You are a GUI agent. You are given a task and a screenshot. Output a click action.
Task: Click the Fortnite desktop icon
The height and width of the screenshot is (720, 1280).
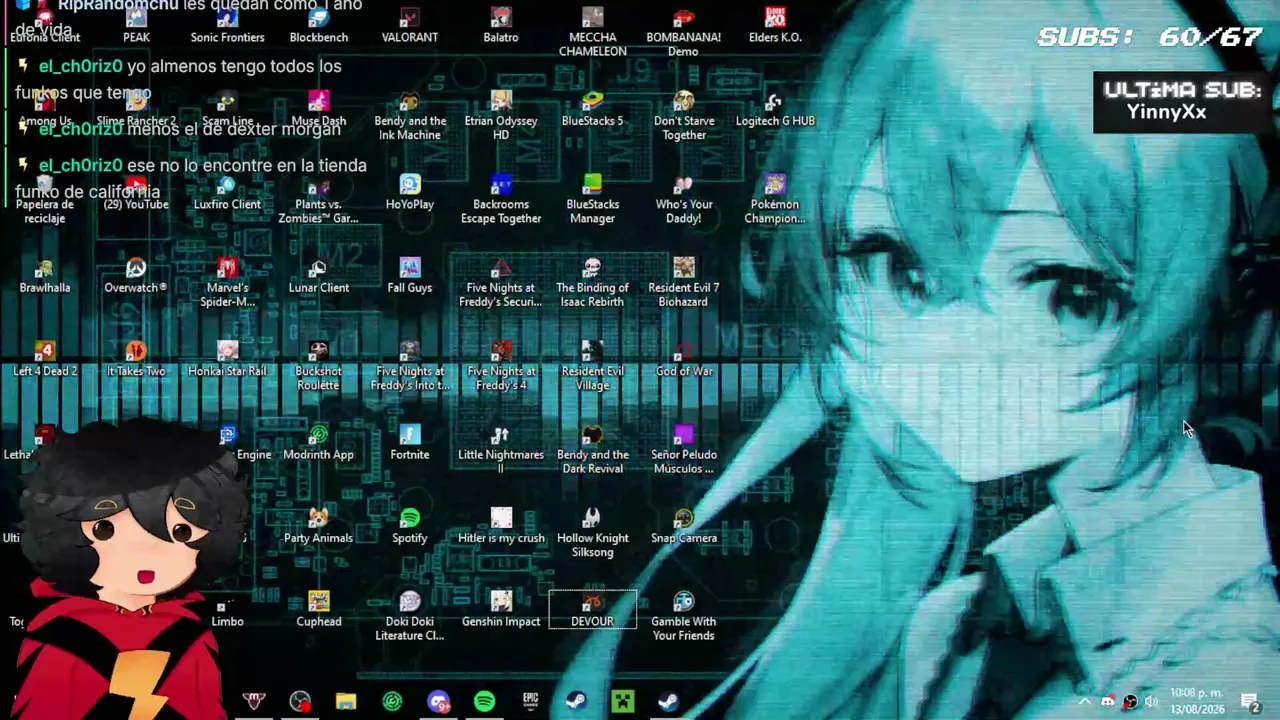click(x=410, y=444)
